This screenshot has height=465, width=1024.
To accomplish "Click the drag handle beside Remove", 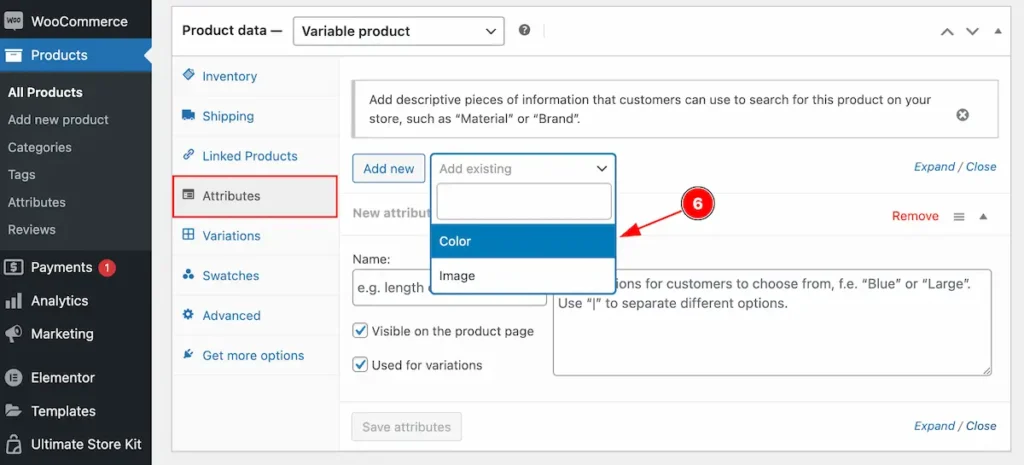I will pos(959,216).
